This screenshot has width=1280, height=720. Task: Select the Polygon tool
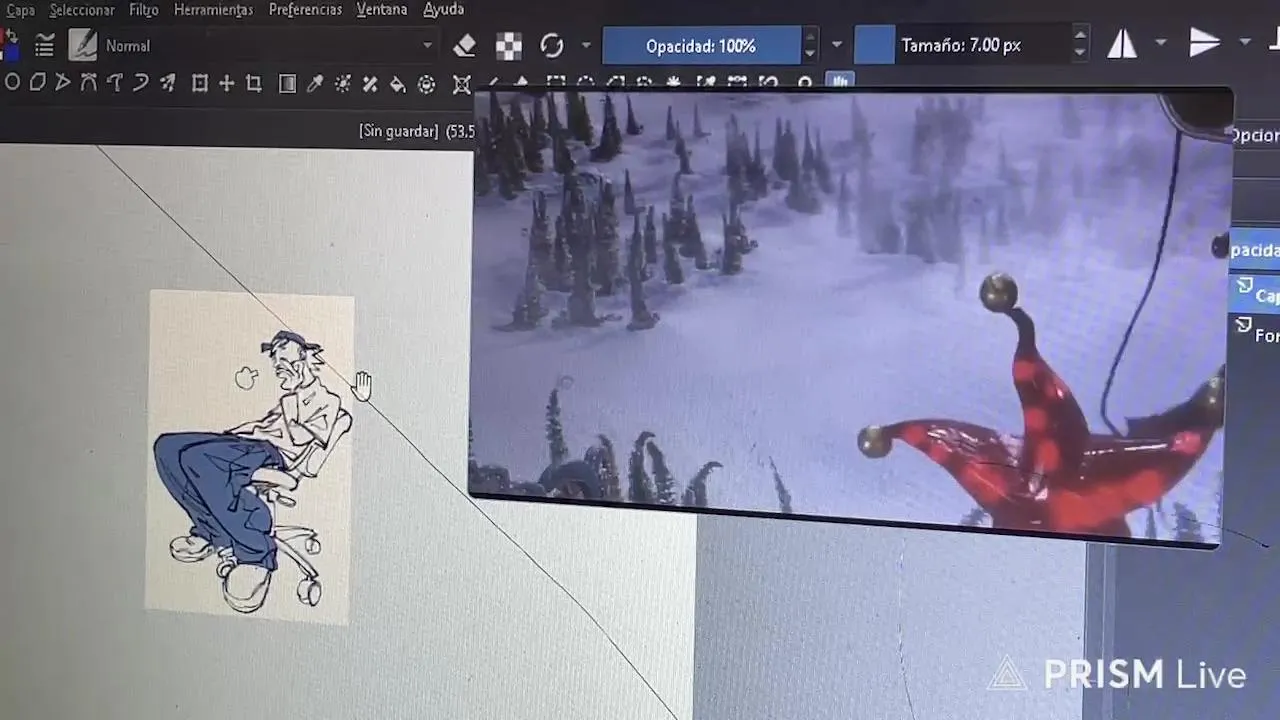coord(37,83)
